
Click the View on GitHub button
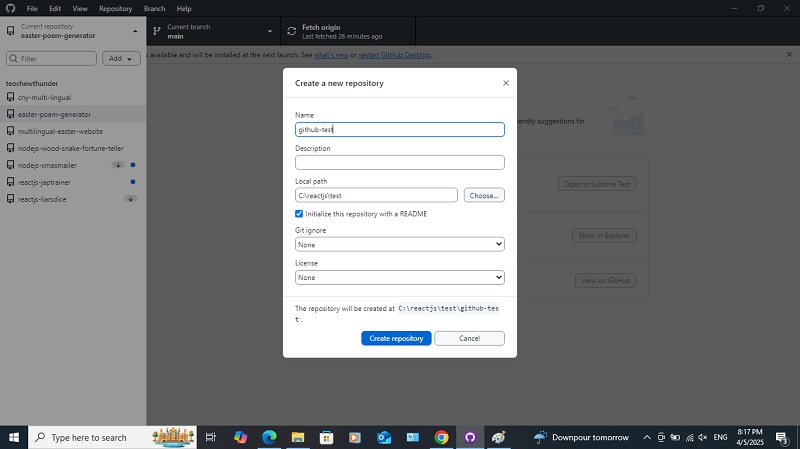click(606, 280)
